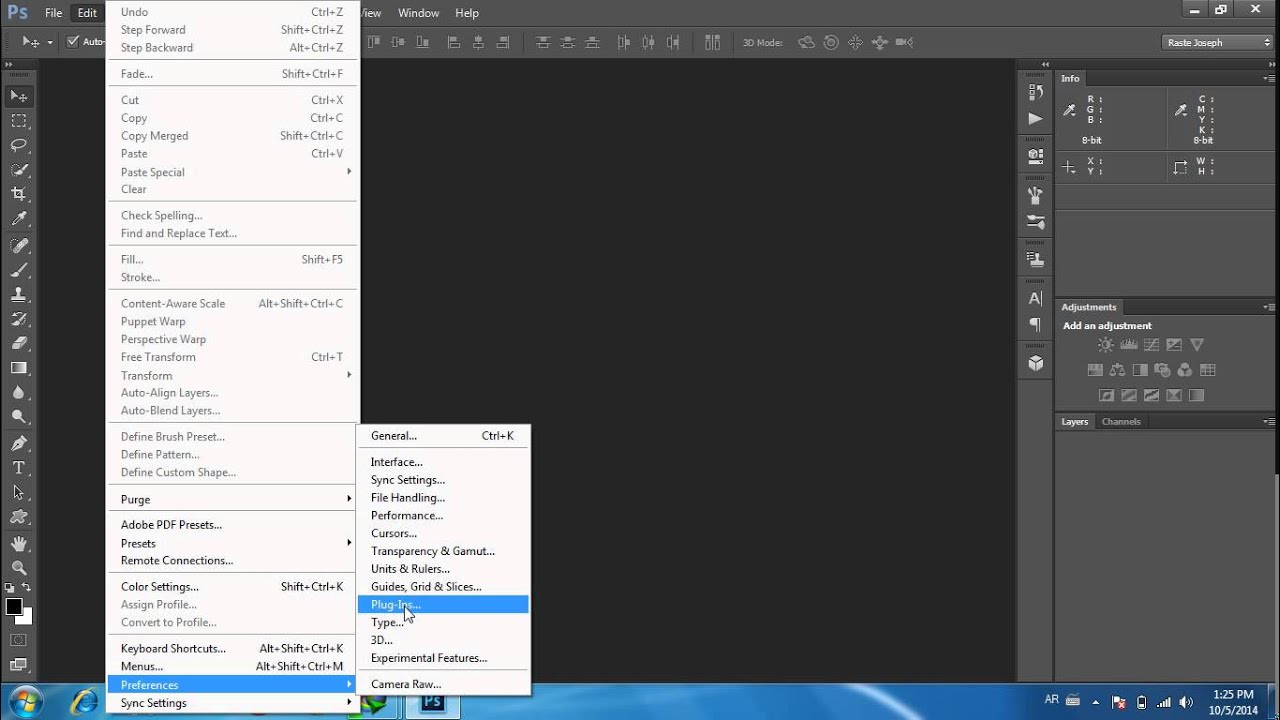Switch to the Channels tab
1280x720 pixels.
coord(1121,421)
